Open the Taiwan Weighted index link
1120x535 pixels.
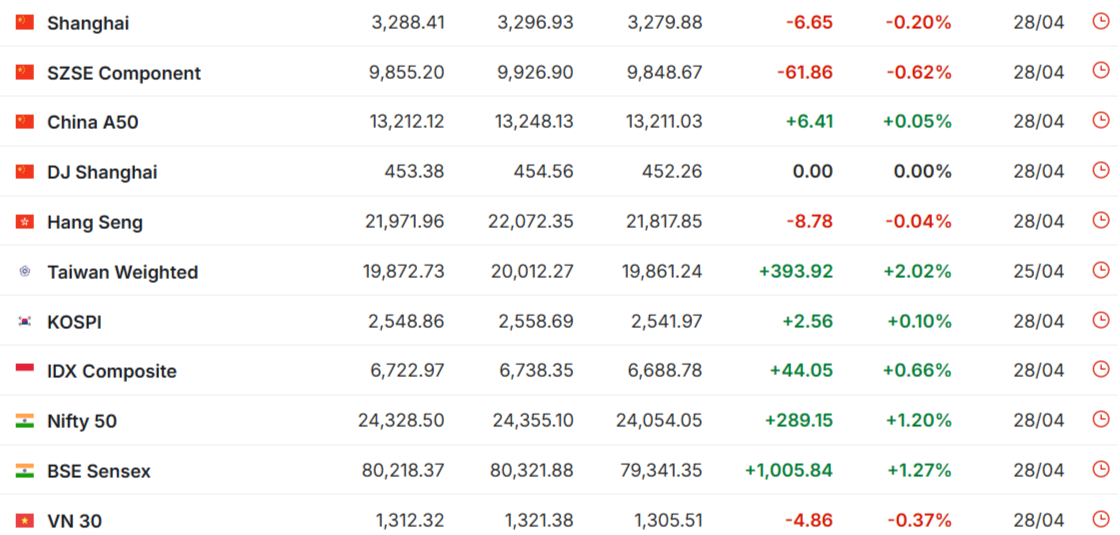(x=122, y=272)
